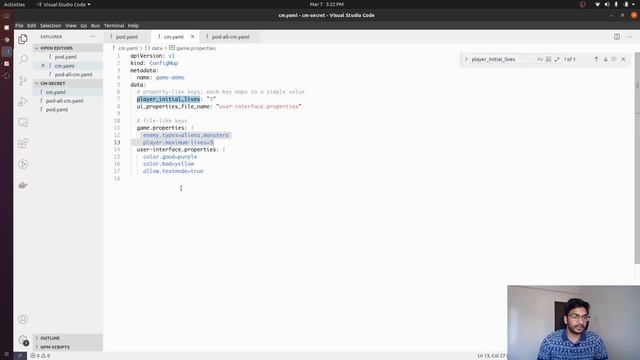Toggle Match Case in find widget

click(540, 59)
